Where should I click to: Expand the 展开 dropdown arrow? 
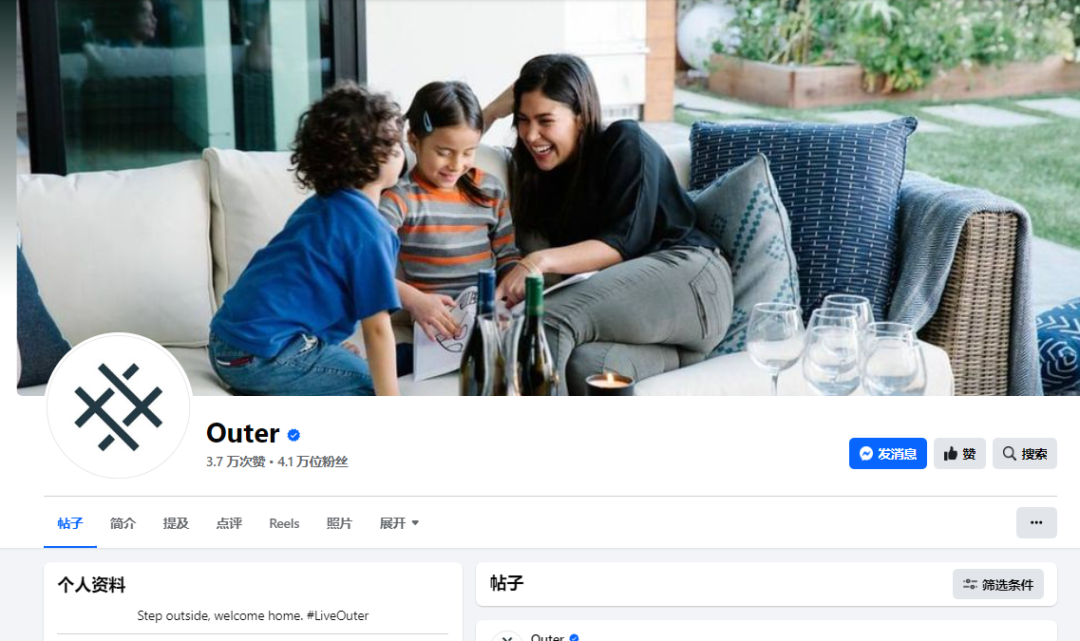pyautogui.click(x=415, y=523)
